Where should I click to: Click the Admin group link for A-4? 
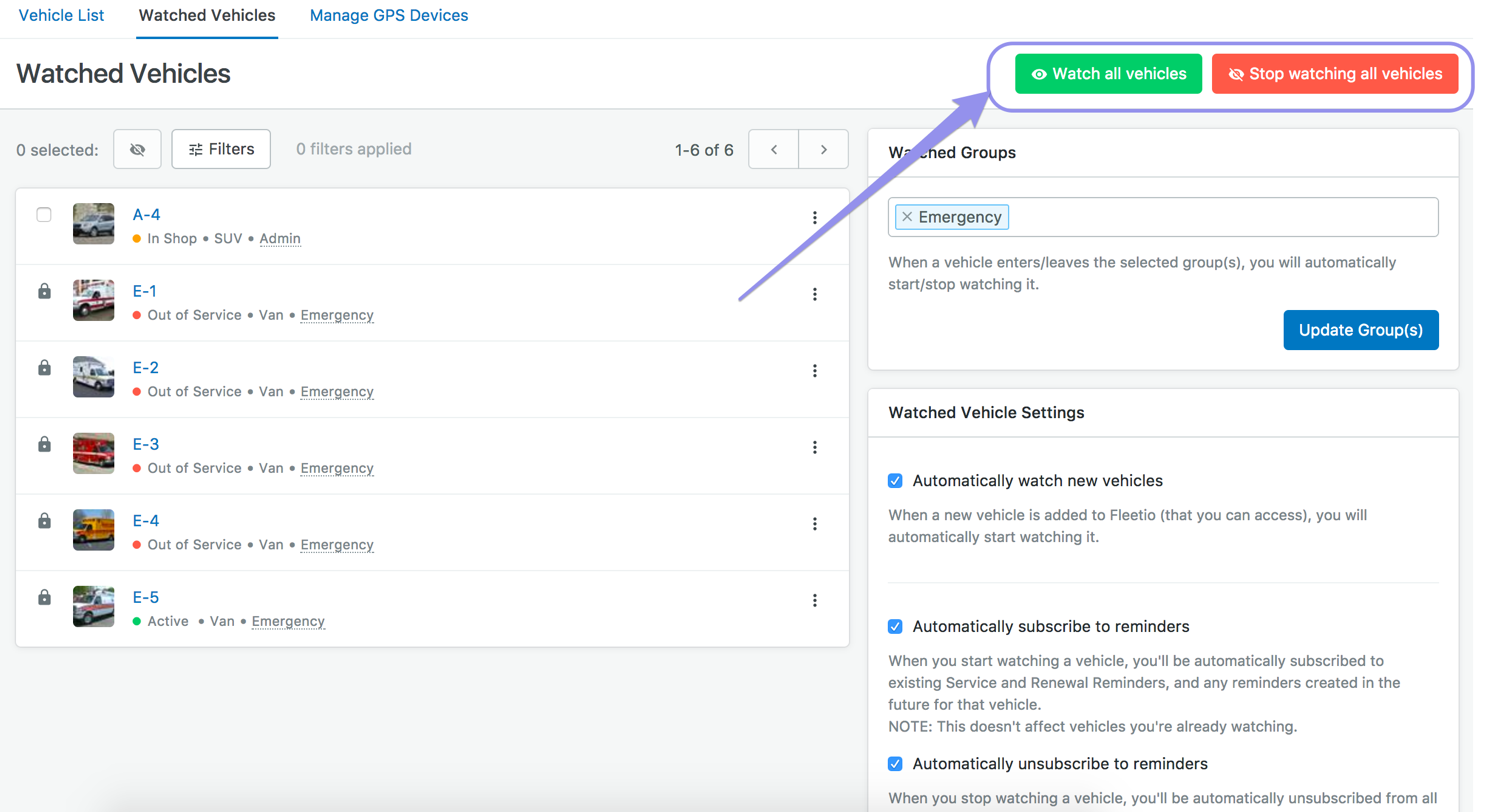tap(280, 239)
